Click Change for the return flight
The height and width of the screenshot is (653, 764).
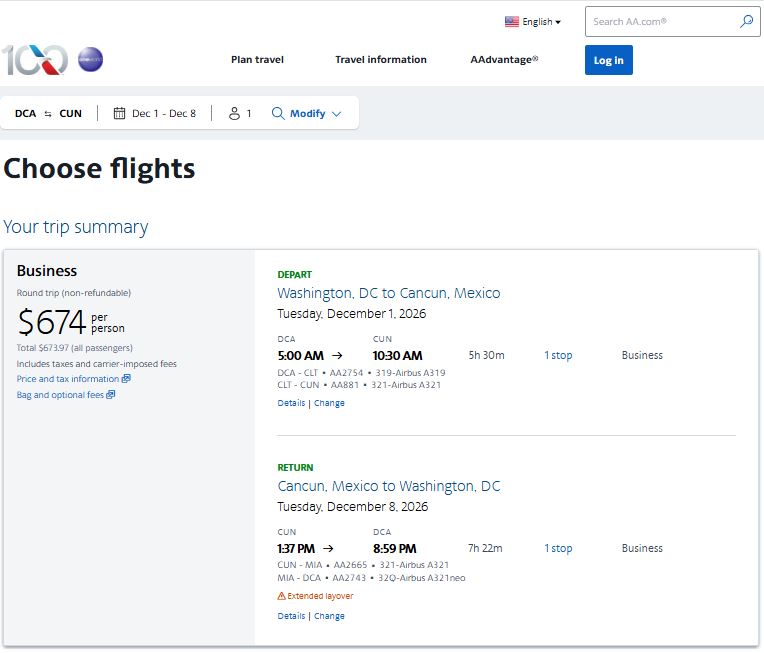click(x=329, y=616)
